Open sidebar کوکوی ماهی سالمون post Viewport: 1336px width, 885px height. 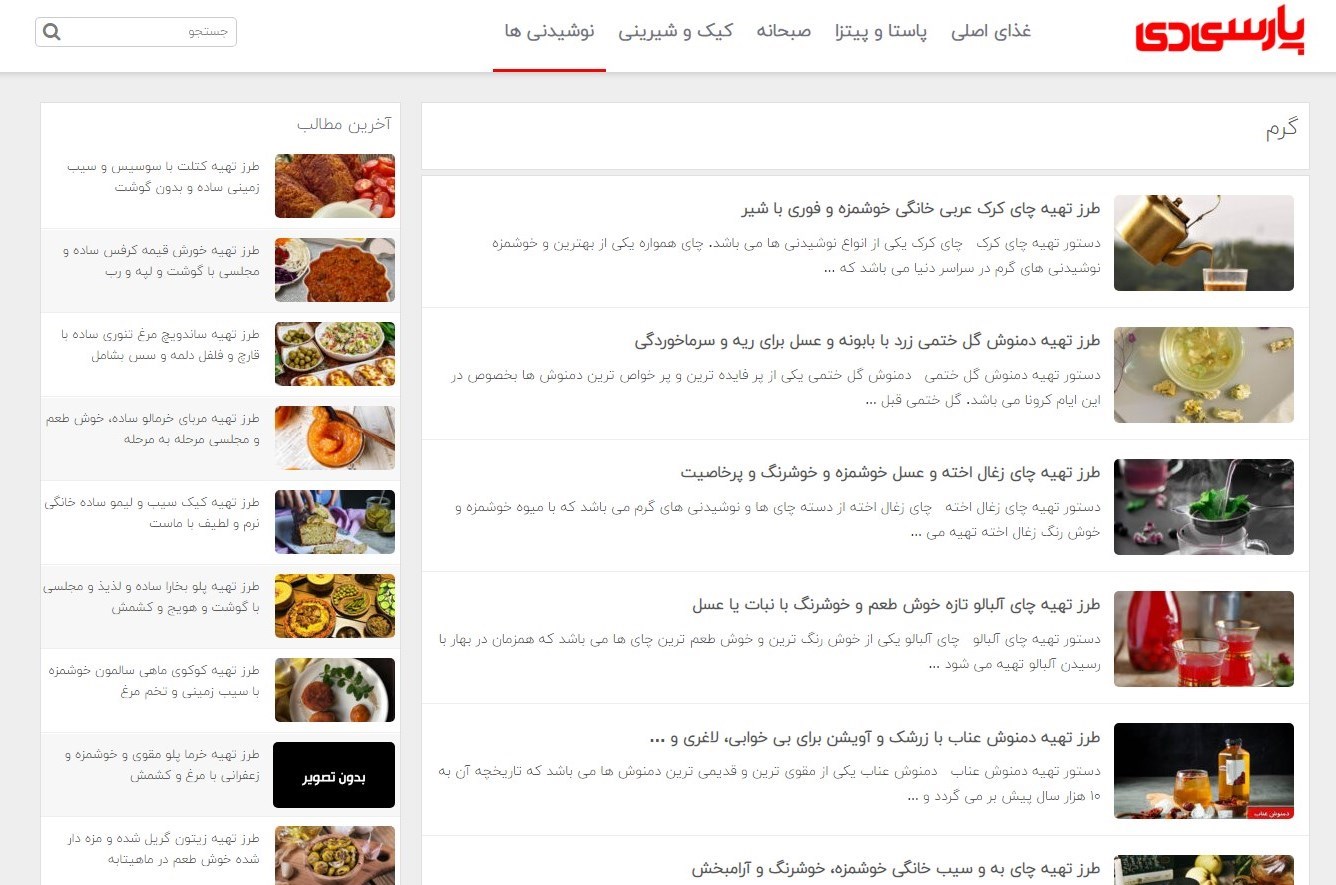click(154, 680)
